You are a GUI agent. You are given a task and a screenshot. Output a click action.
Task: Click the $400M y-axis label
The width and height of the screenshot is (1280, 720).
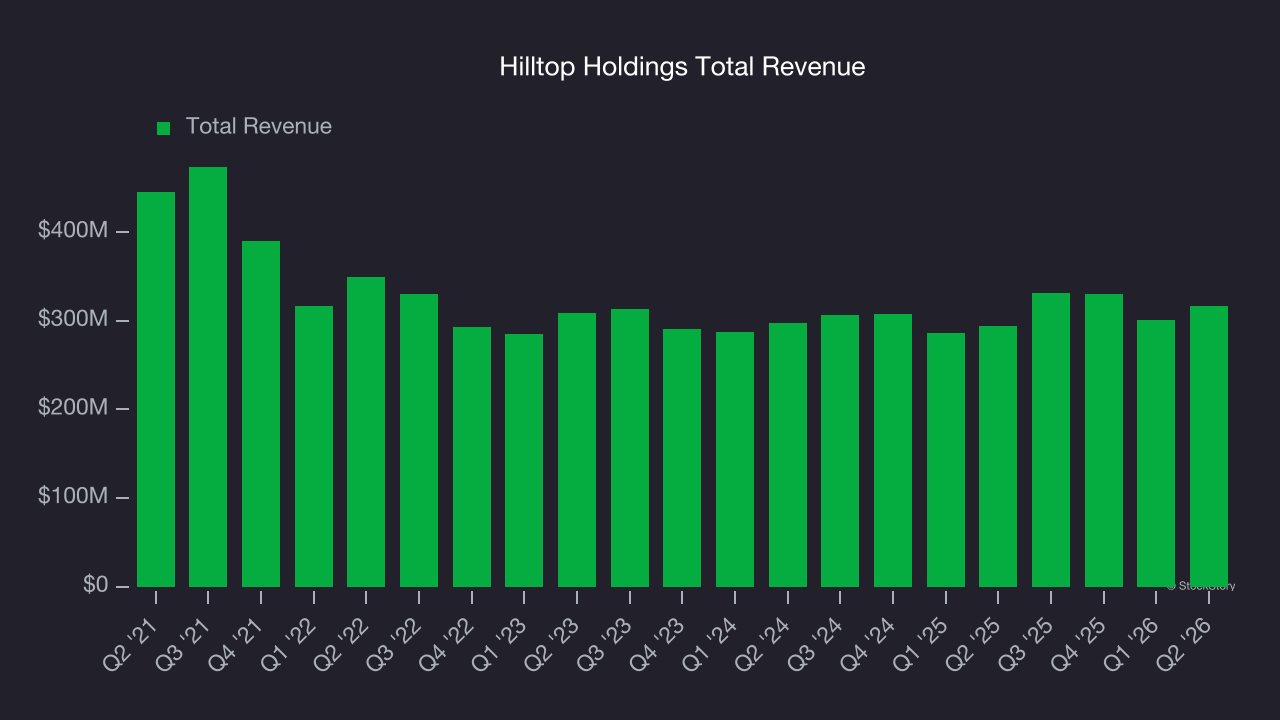[72, 231]
